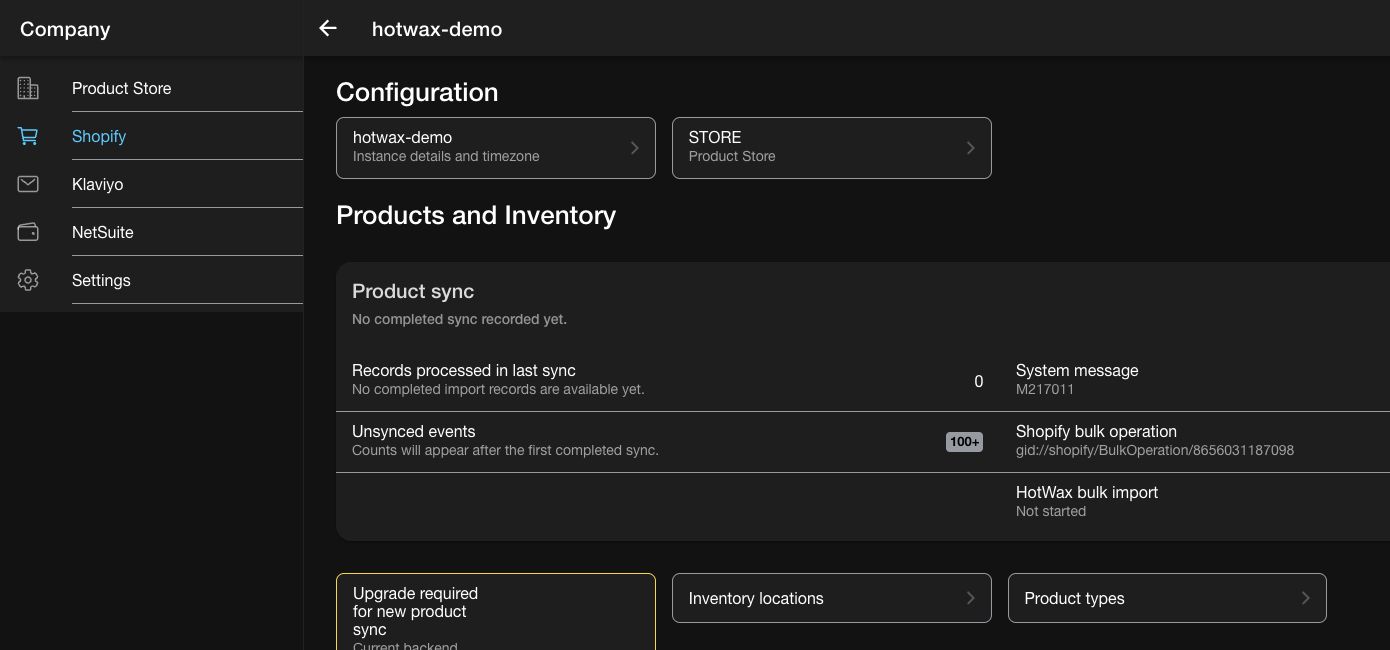1390x650 pixels.
Task: Click the Records processed in last sync row
Action: point(668,381)
